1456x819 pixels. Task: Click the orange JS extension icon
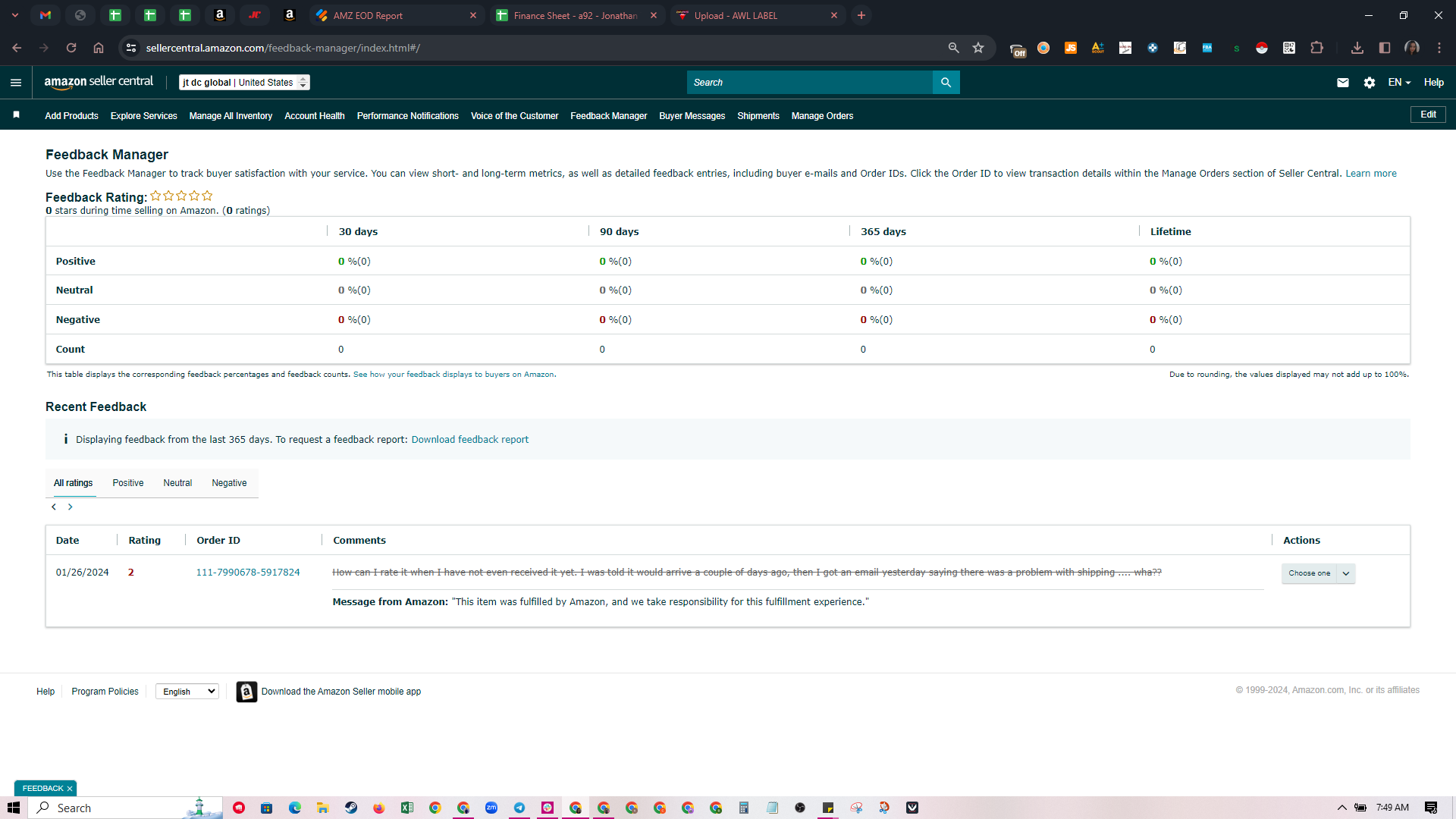(x=1071, y=48)
